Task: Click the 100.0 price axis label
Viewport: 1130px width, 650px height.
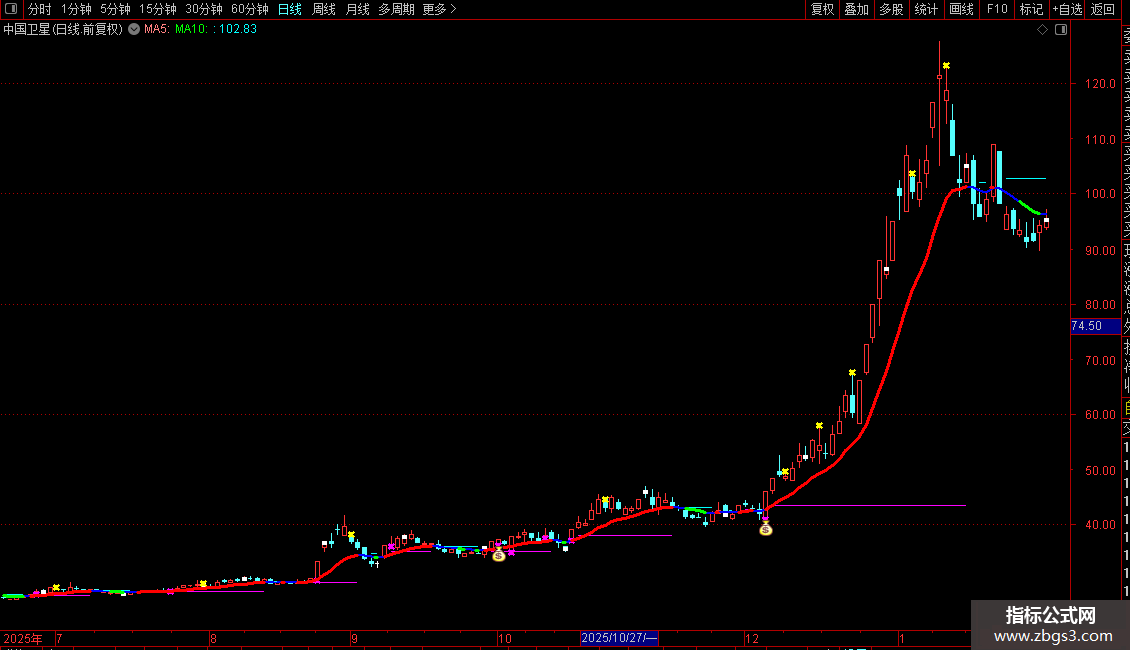Action: (x=1100, y=193)
